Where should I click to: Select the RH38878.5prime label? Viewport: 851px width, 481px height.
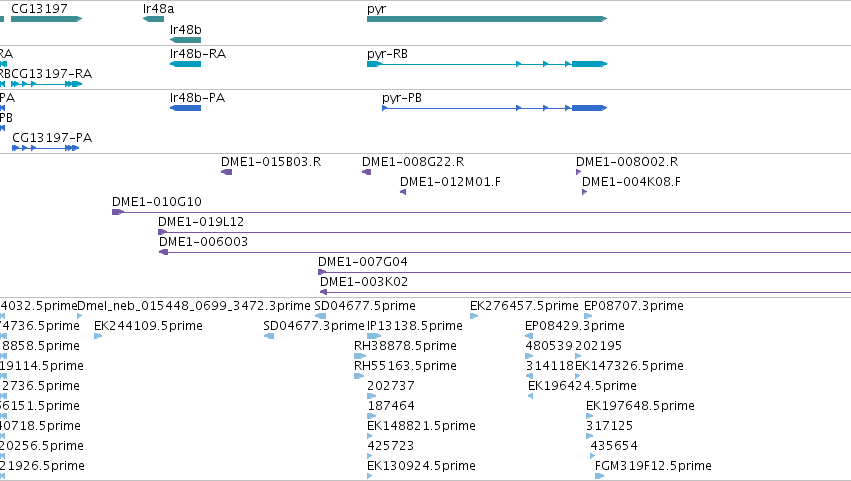(405, 346)
